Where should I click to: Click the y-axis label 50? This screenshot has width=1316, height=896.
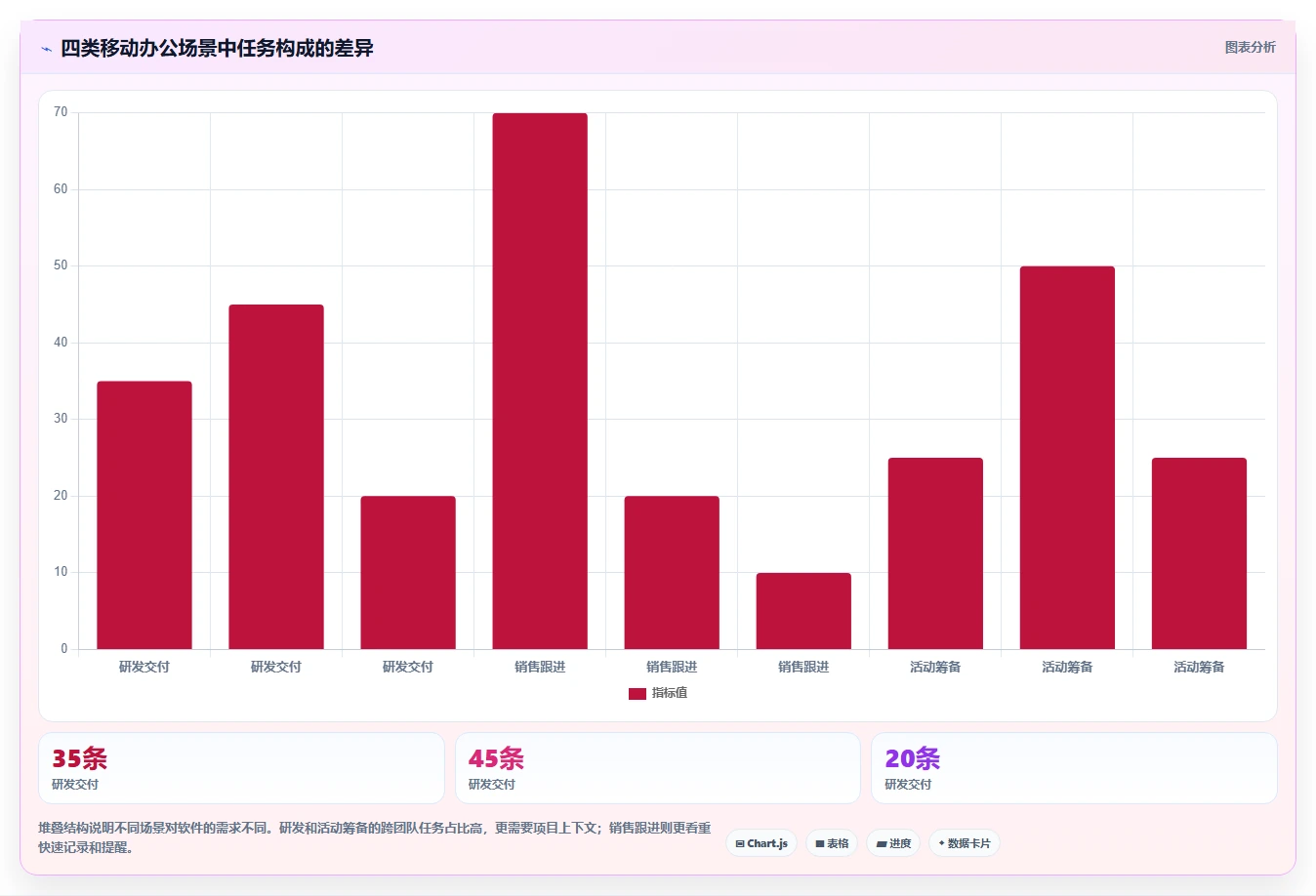[x=61, y=265]
